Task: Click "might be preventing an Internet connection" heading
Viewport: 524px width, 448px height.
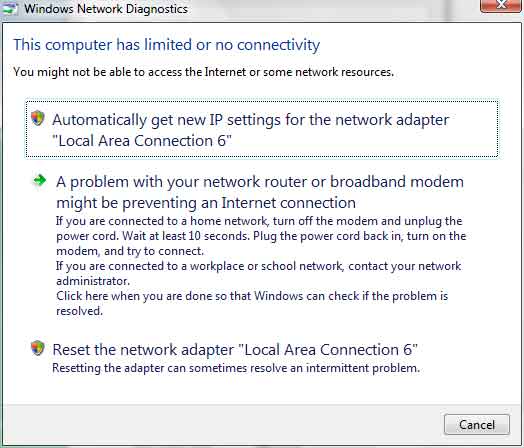Action: click(206, 203)
